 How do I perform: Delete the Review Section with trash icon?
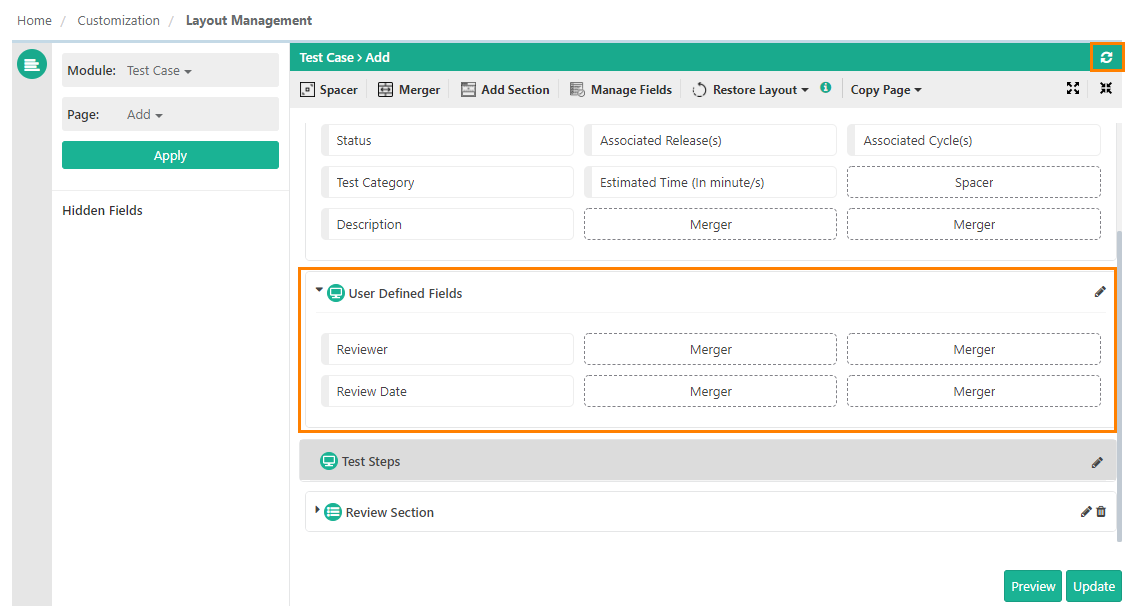(x=1102, y=512)
